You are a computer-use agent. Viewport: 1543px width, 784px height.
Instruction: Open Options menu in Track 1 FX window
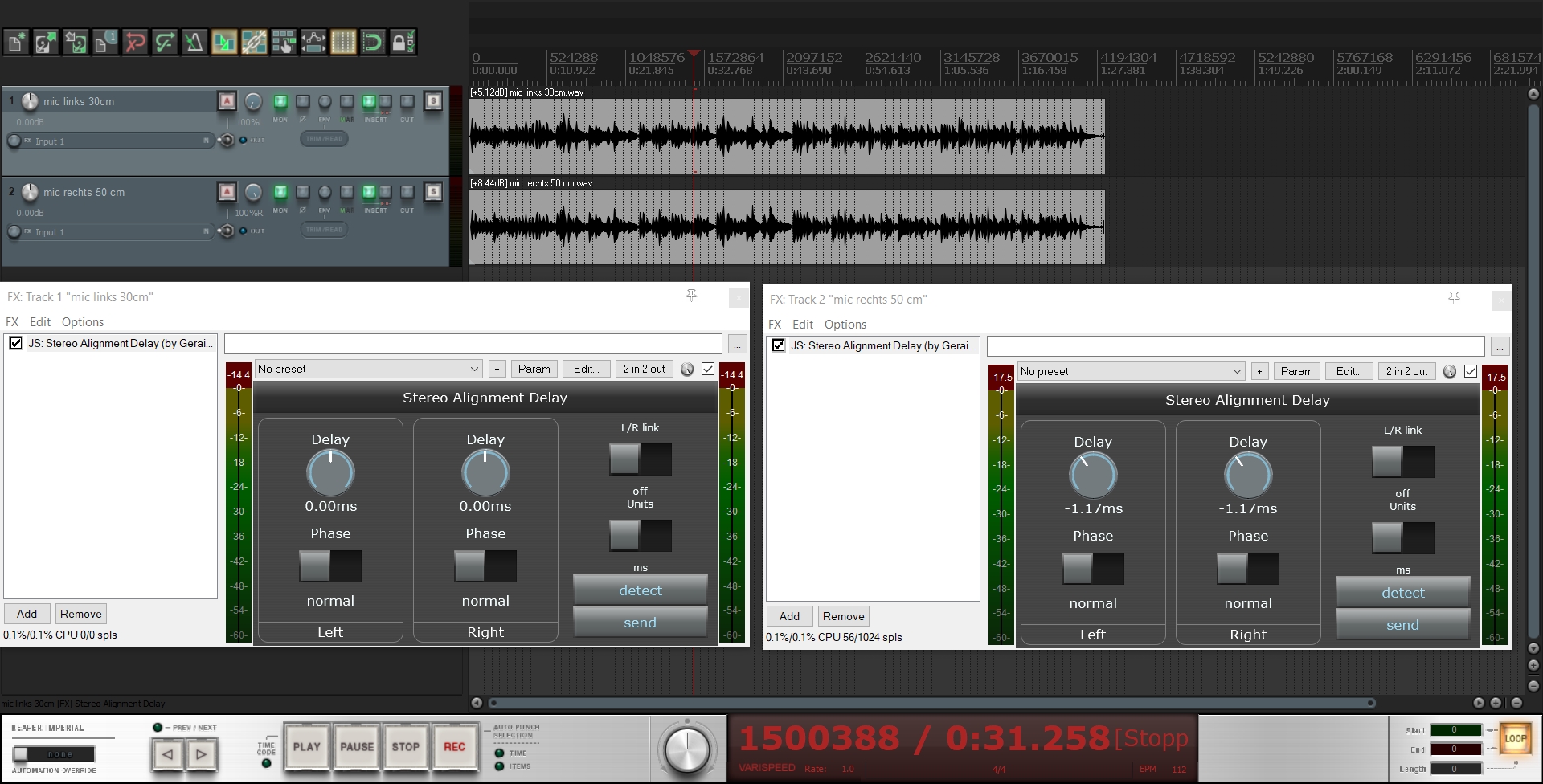82,322
